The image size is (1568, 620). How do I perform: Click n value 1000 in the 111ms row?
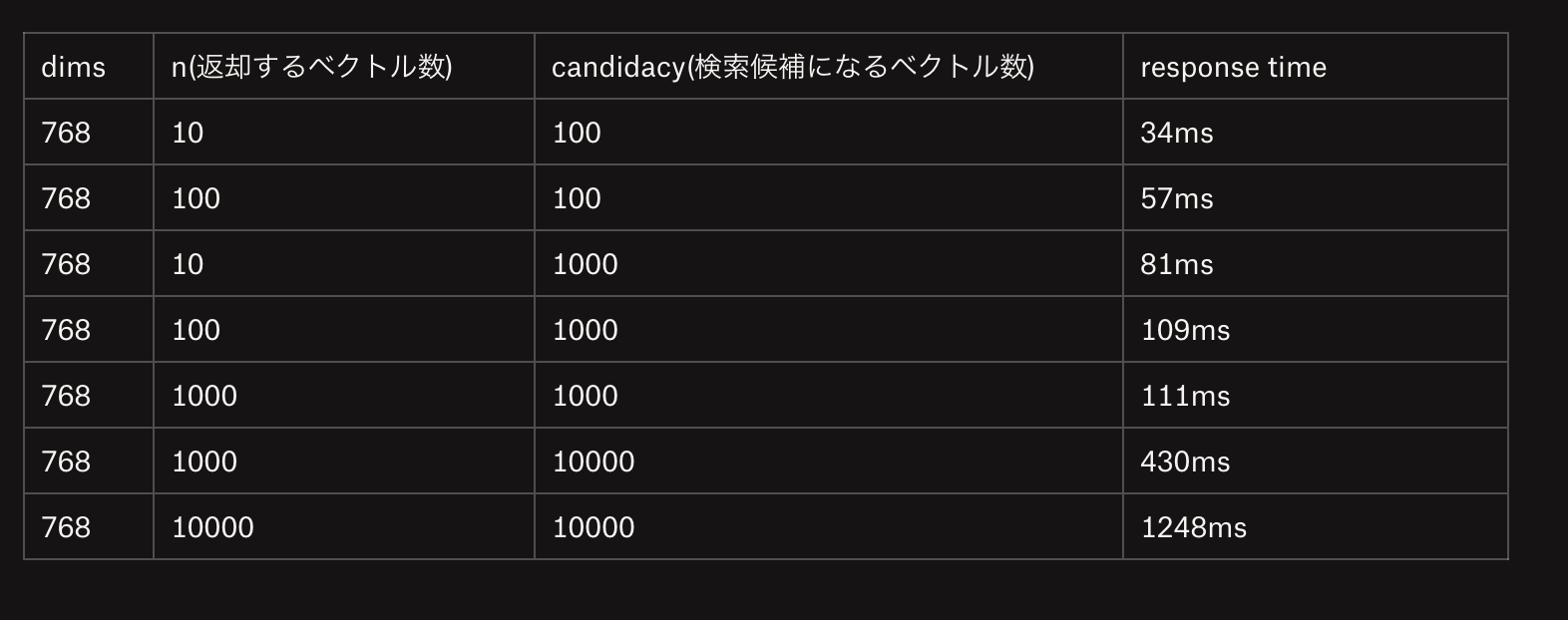click(x=204, y=396)
